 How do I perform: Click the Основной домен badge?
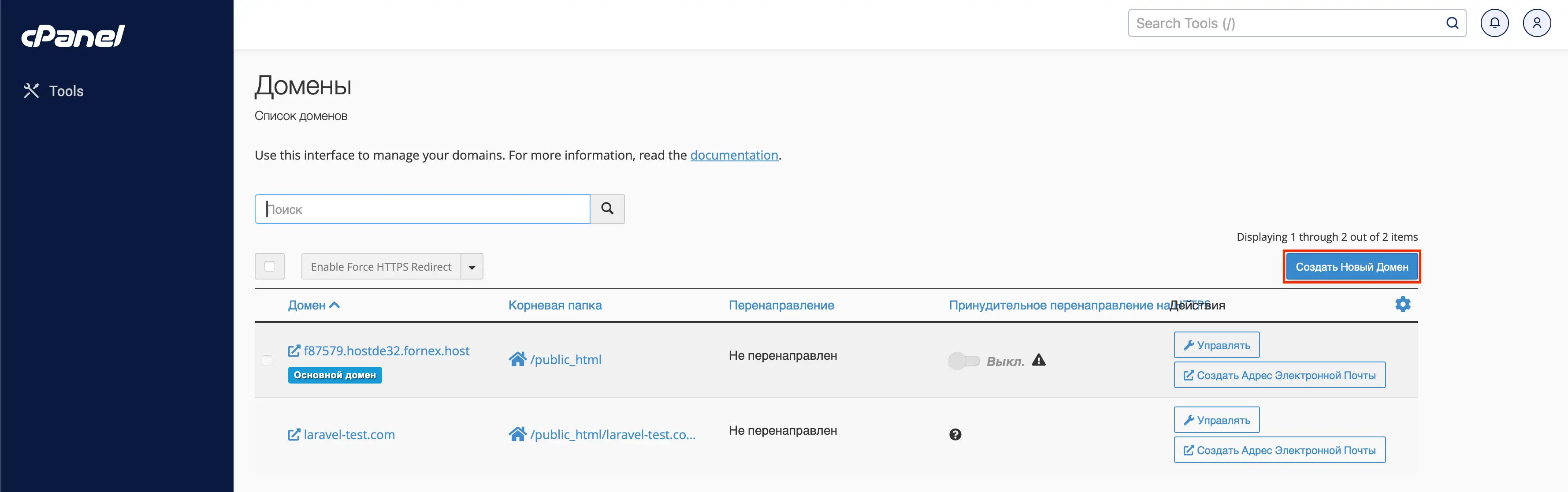(335, 375)
